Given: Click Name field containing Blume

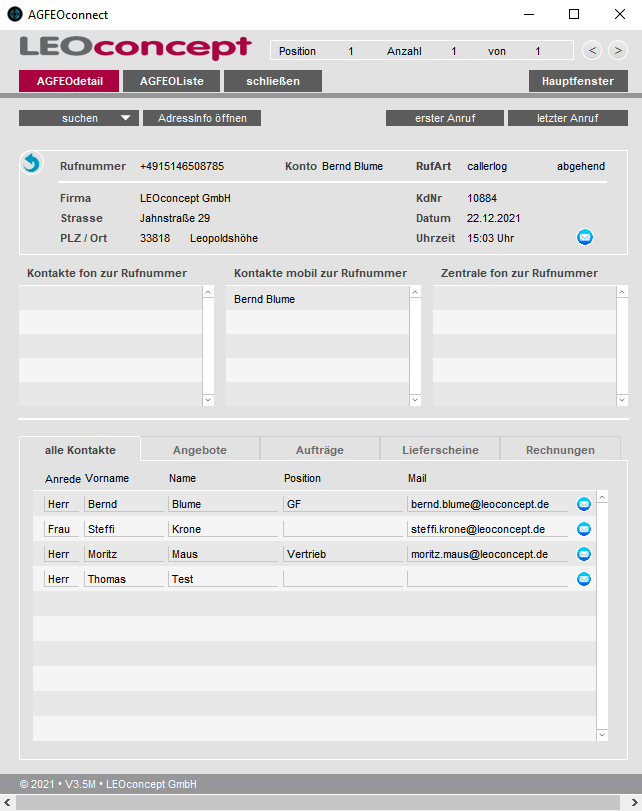Looking at the screenshot, I should point(223,504).
